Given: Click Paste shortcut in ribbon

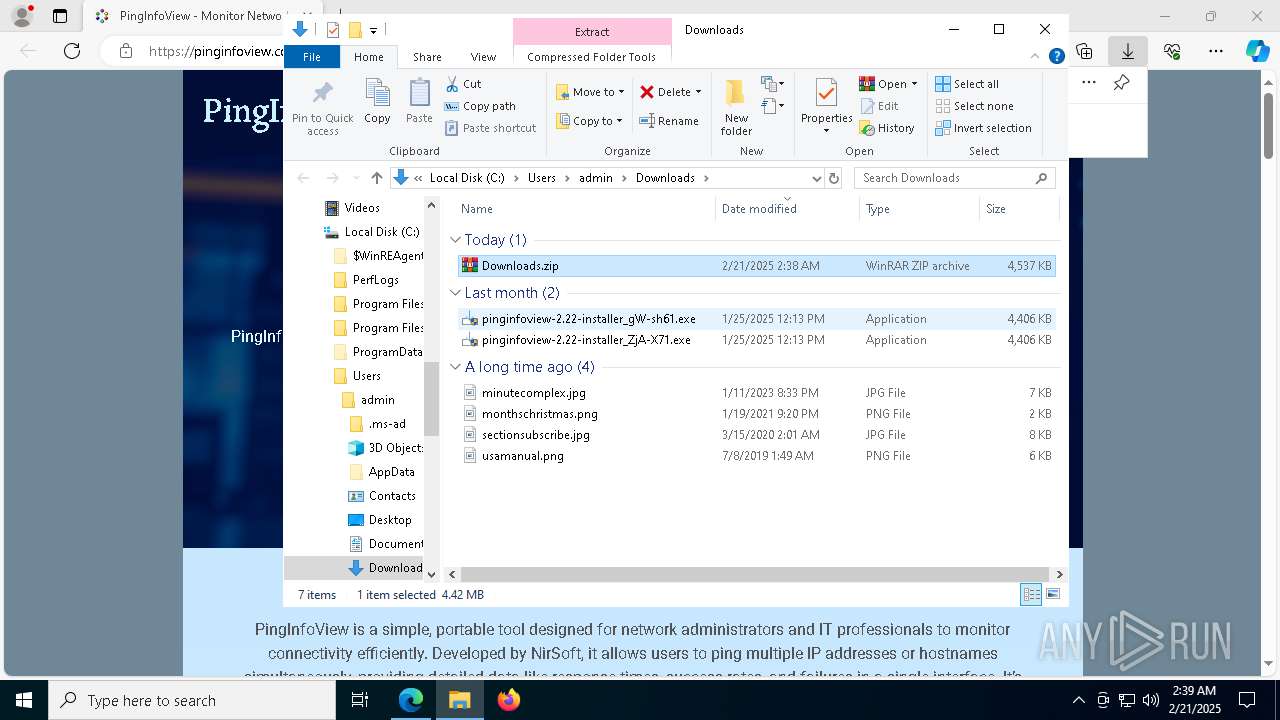Looking at the screenshot, I should (x=490, y=128).
